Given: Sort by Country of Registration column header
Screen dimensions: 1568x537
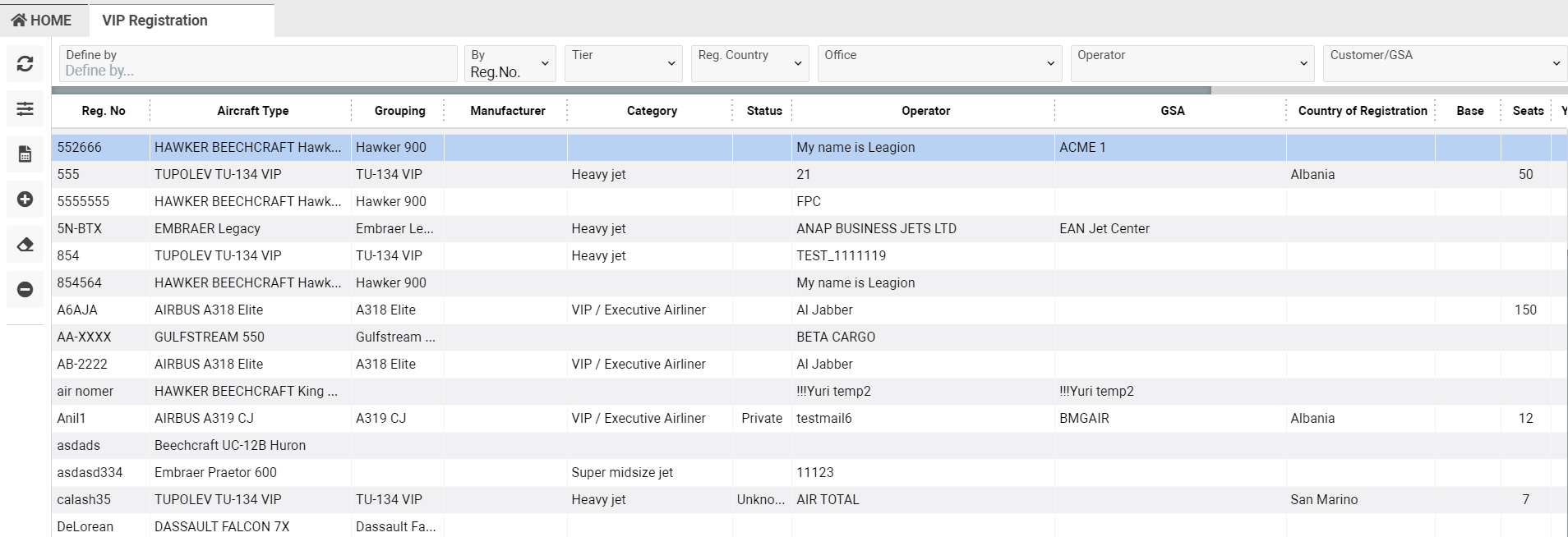Looking at the screenshot, I should pyautogui.click(x=1362, y=111).
